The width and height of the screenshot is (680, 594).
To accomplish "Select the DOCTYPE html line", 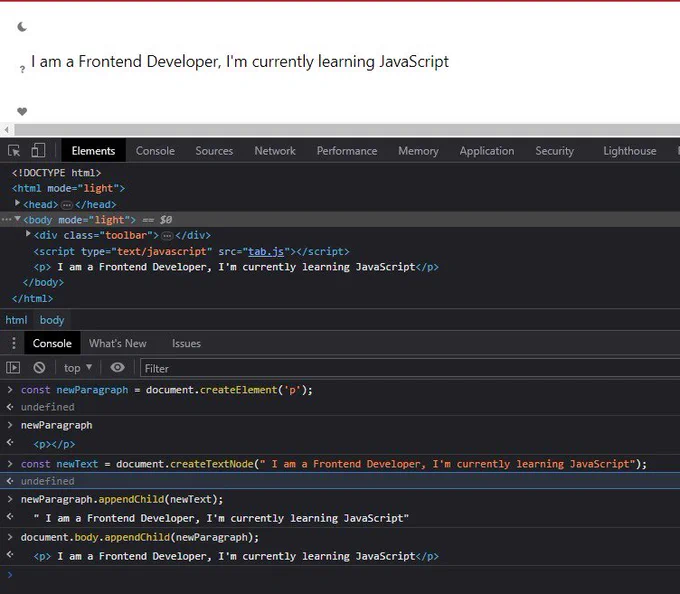I will (x=56, y=173).
